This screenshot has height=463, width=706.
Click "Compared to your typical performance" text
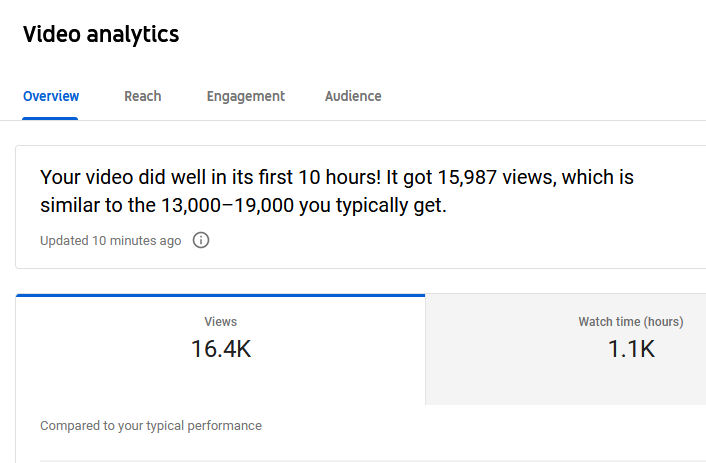(x=151, y=426)
